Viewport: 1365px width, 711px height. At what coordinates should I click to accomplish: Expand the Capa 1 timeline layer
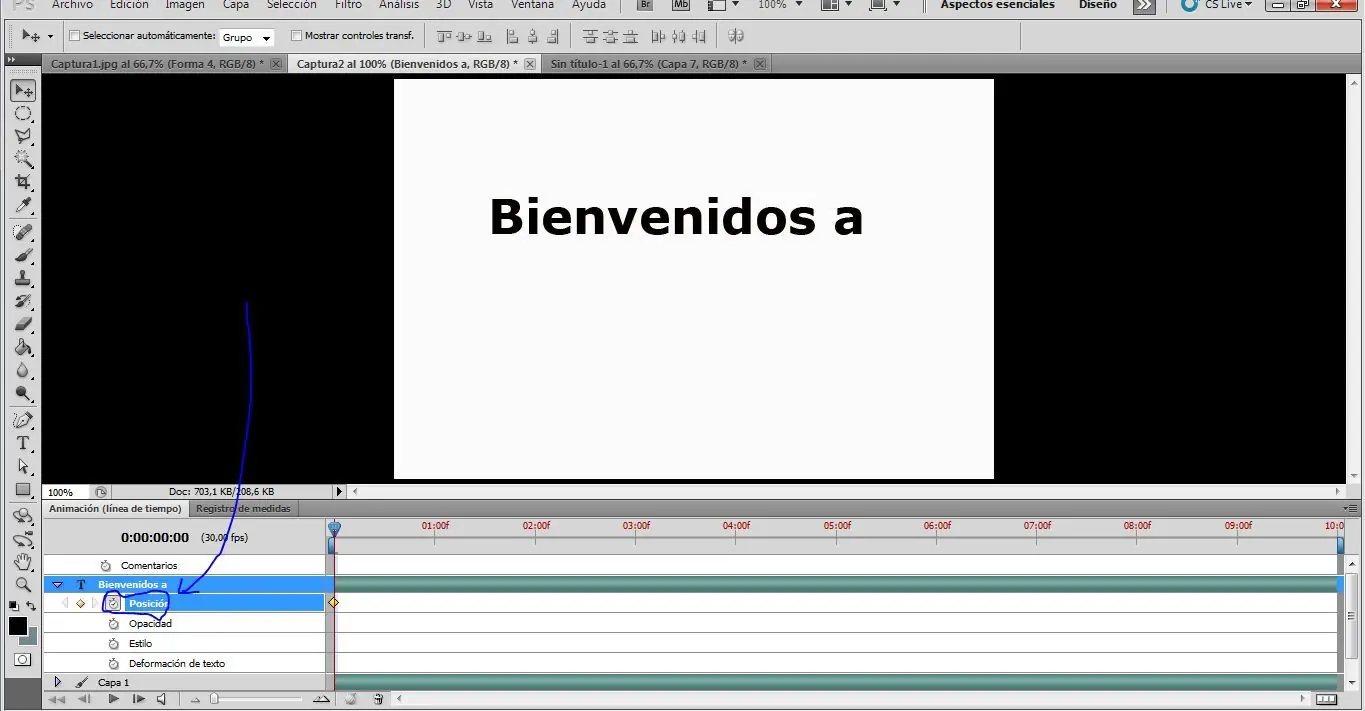coord(57,682)
